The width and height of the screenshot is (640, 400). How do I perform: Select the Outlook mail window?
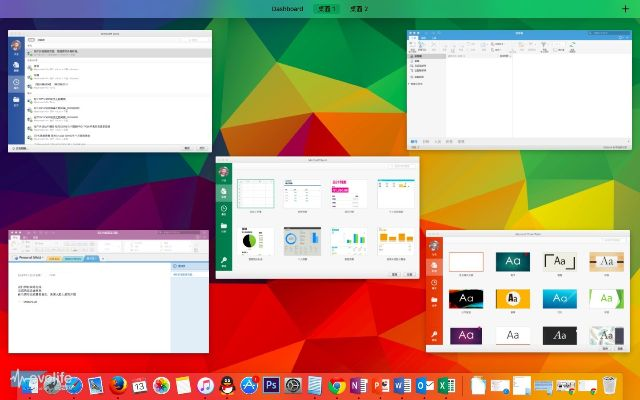click(510, 89)
